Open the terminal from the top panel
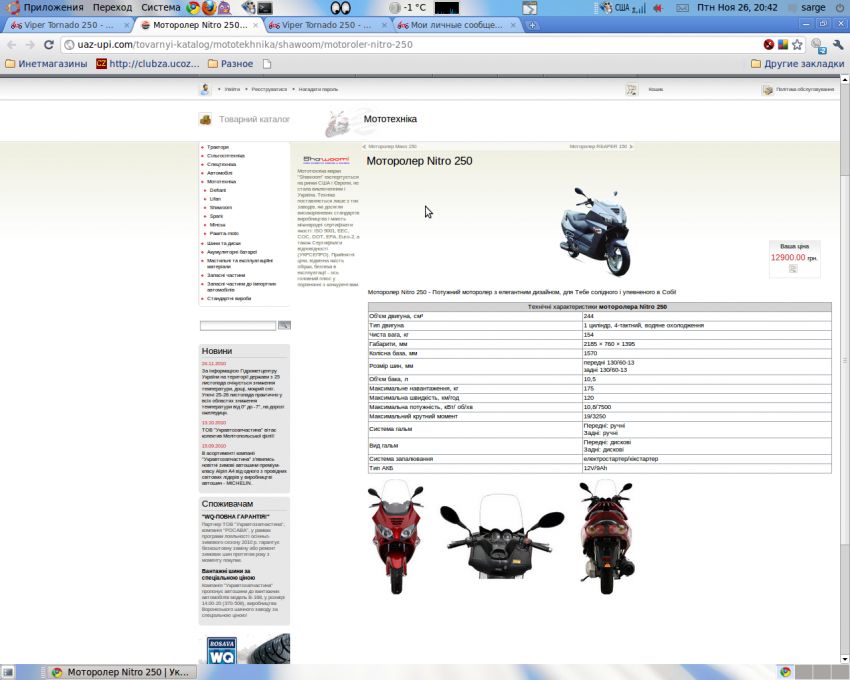 coord(265,8)
